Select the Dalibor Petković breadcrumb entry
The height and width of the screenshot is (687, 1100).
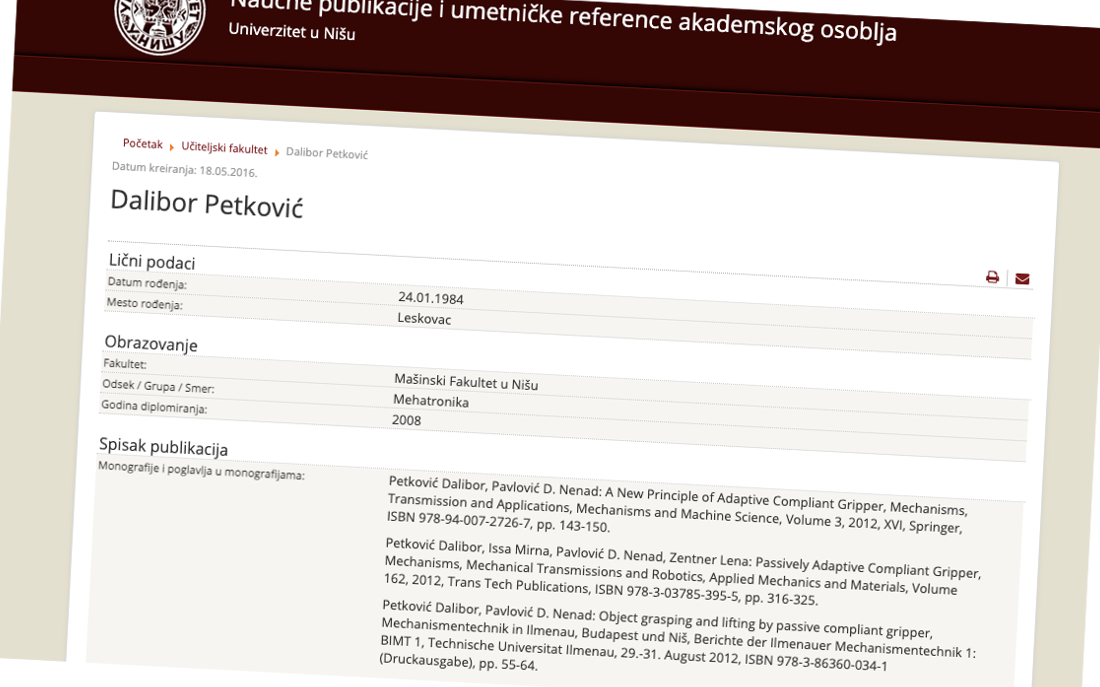click(327, 153)
